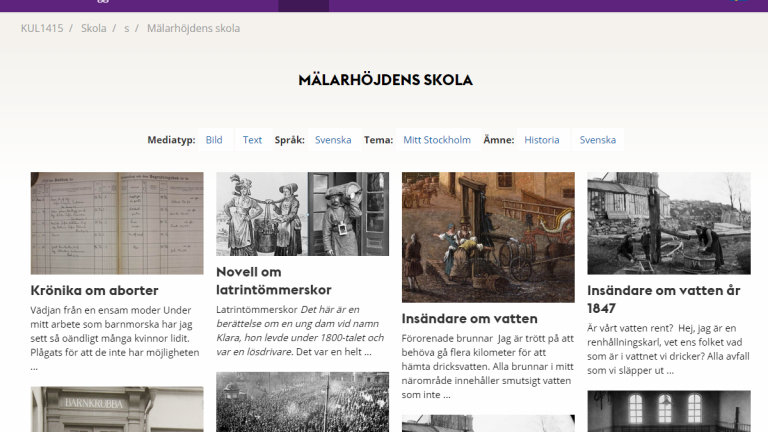This screenshot has width=768, height=432.
Task: Open the Barnkrubba photo thumbnail
Action: point(117,409)
